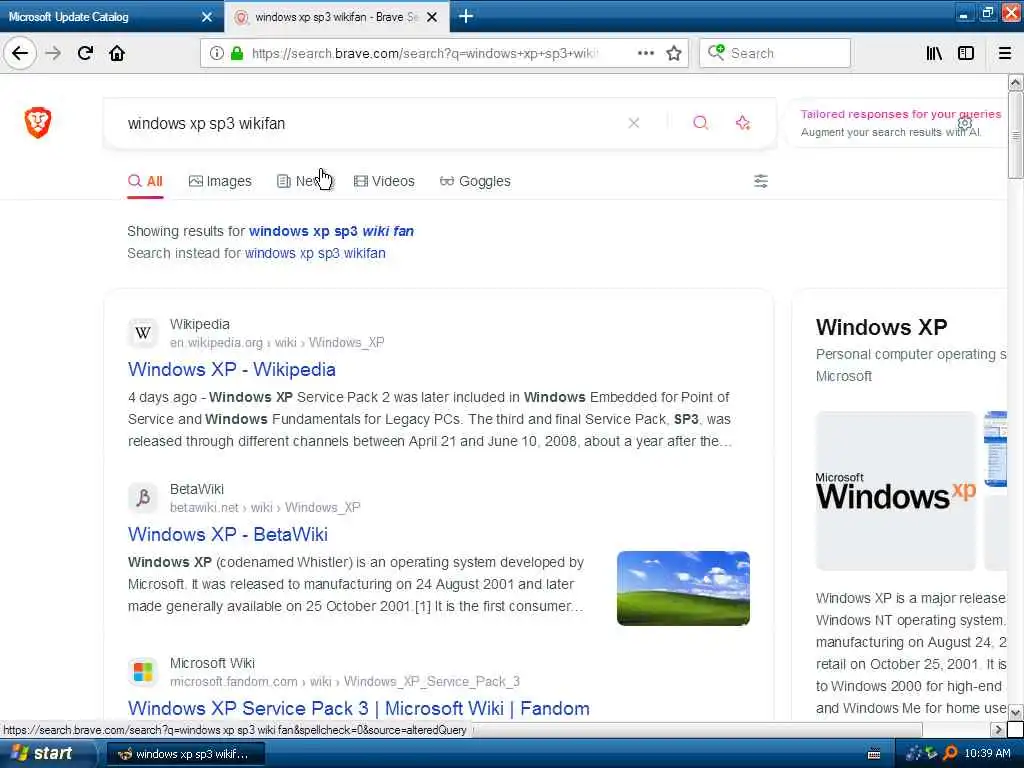Screen dimensions: 1024x768
Task: Open a new tab with plus button
Action: point(466,16)
